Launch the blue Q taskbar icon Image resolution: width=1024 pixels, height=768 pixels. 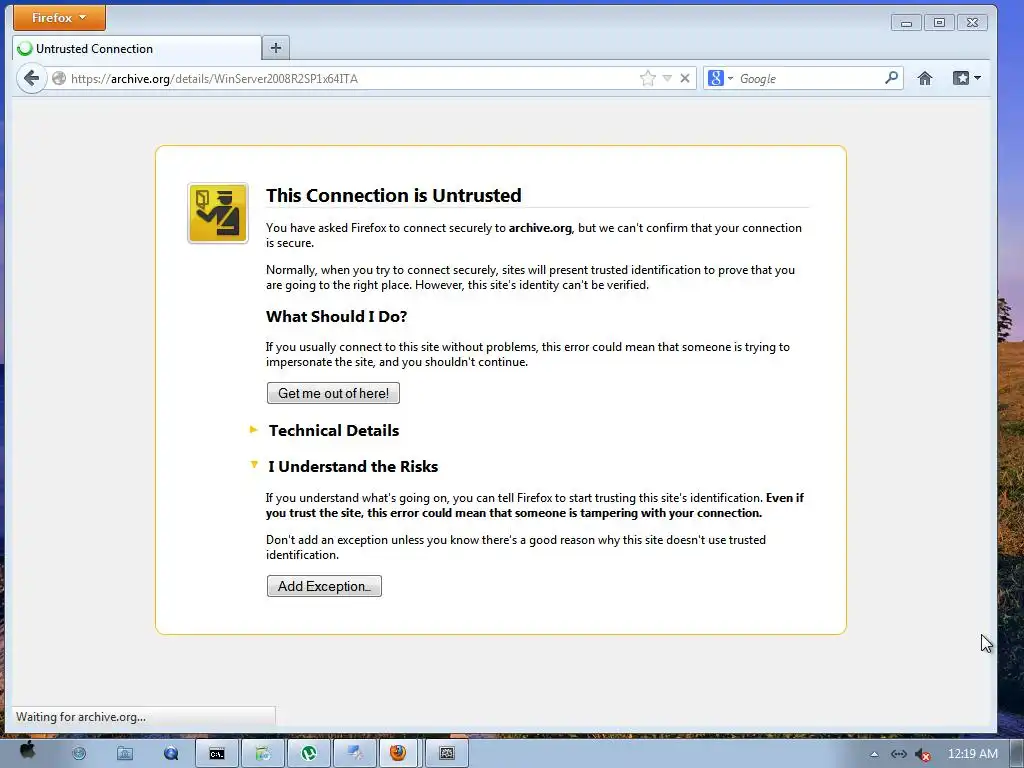coord(171,754)
